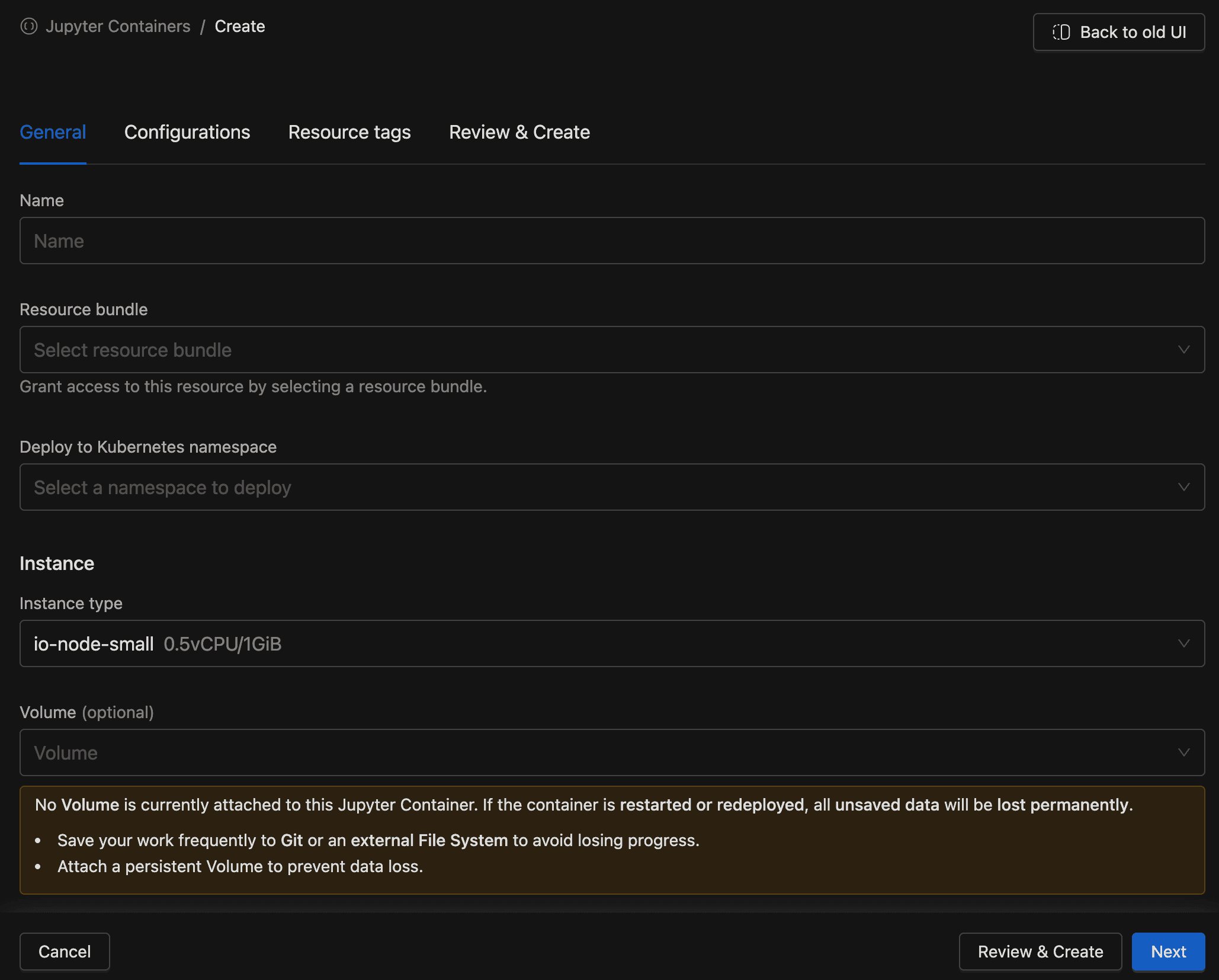Viewport: 1219px width, 980px height.
Task: Click the Back to old UI icon
Action: coord(1061,32)
